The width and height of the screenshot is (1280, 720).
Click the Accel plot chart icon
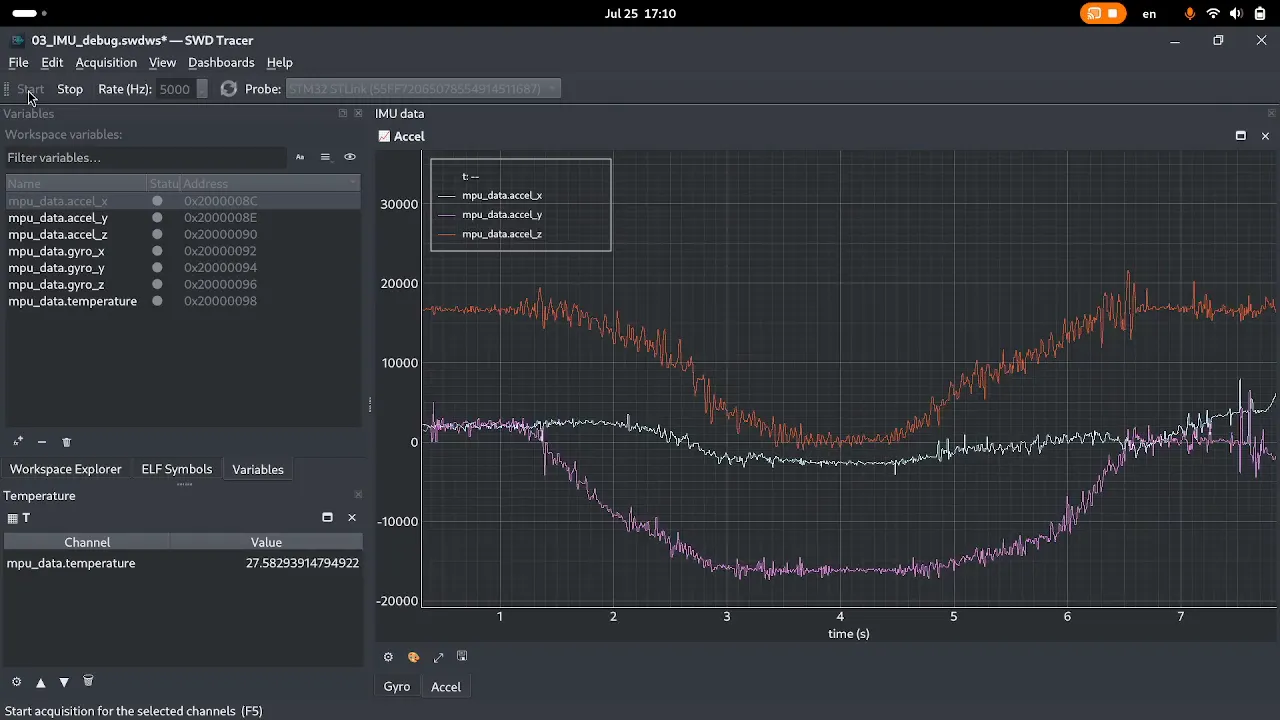click(384, 136)
